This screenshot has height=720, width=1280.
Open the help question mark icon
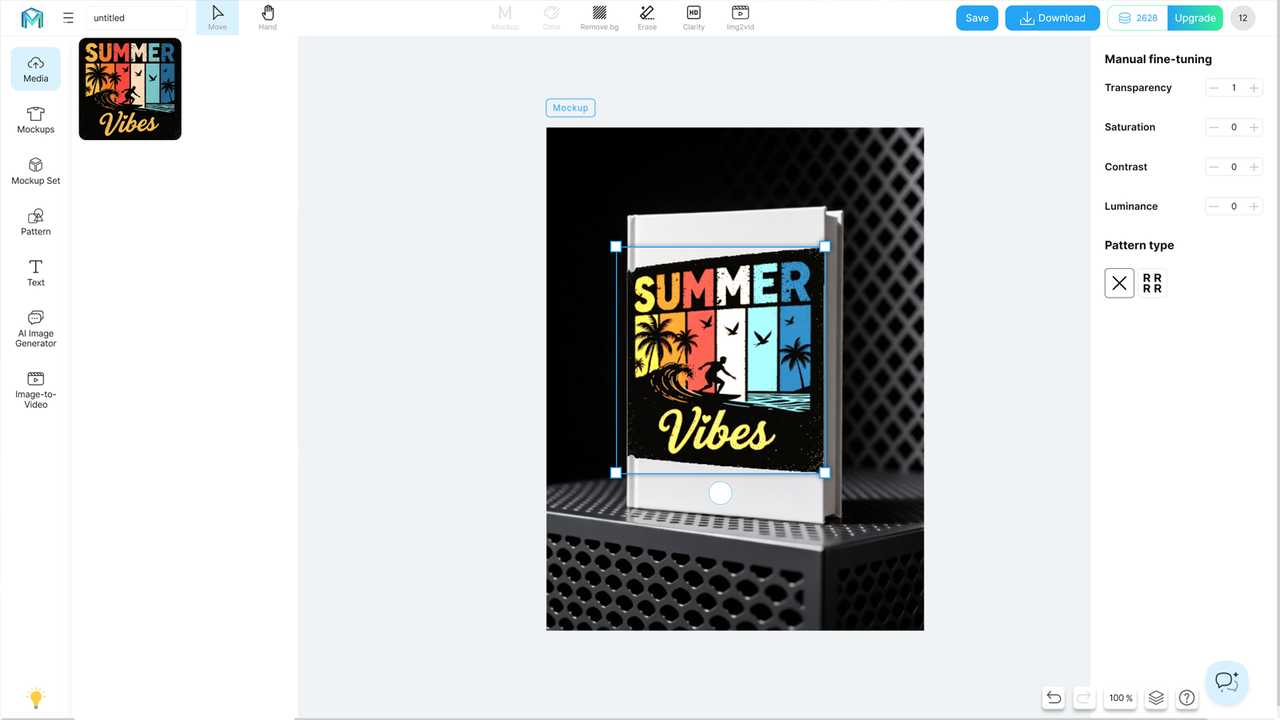[1187, 698]
